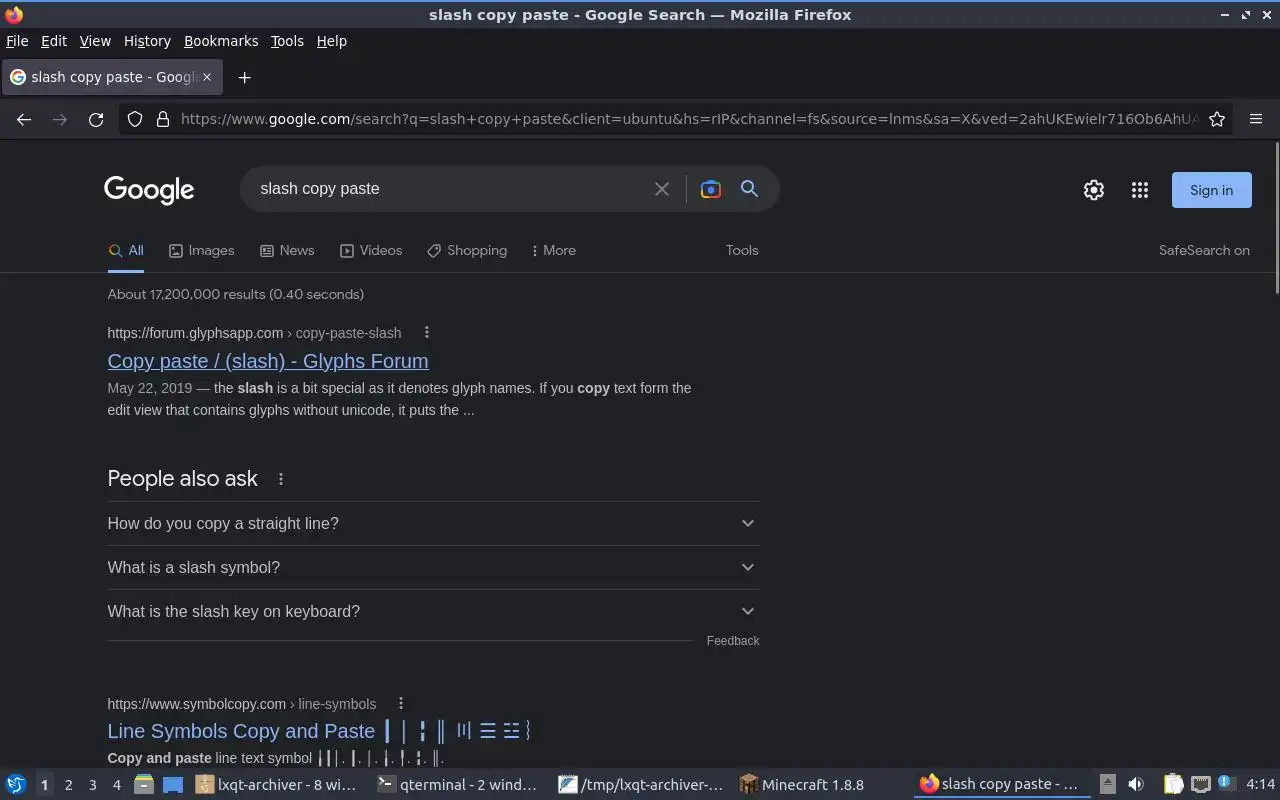Screen dimensions: 1280x800
Task: Open the /tmp/lxqt-archiver taskbar window
Action: 640,784
